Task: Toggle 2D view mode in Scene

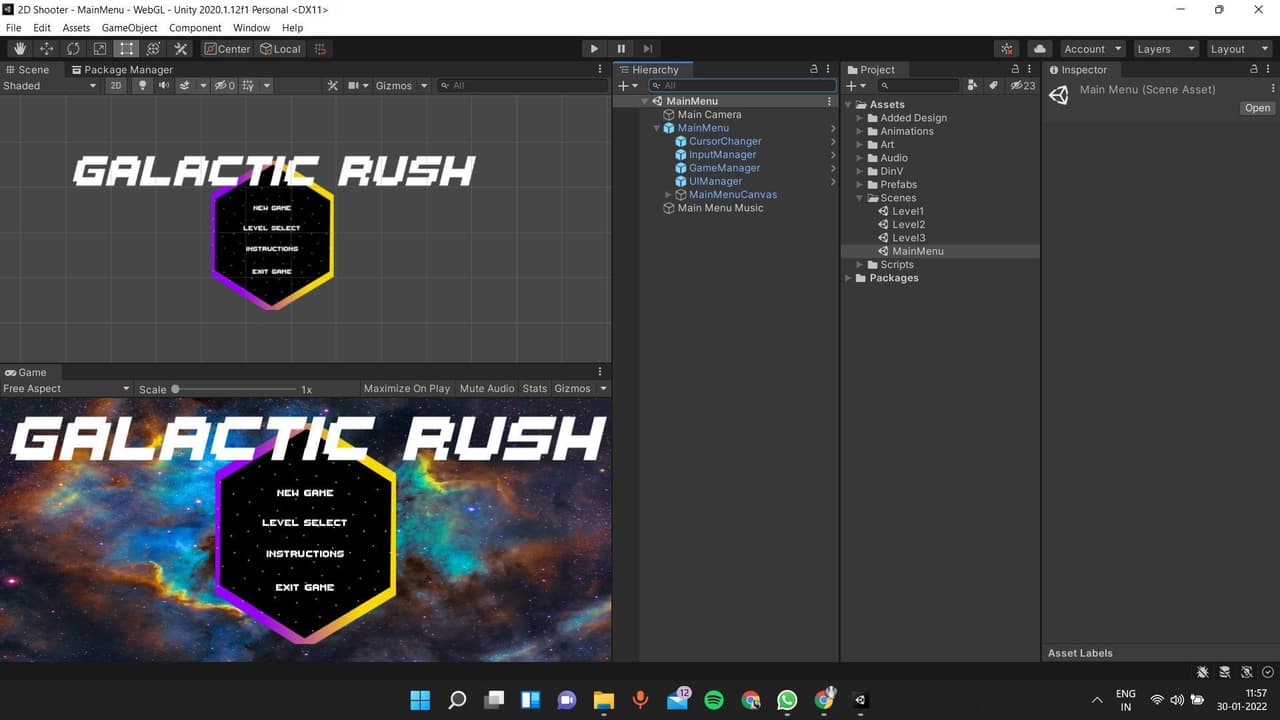Action: (x=116, y=86)
